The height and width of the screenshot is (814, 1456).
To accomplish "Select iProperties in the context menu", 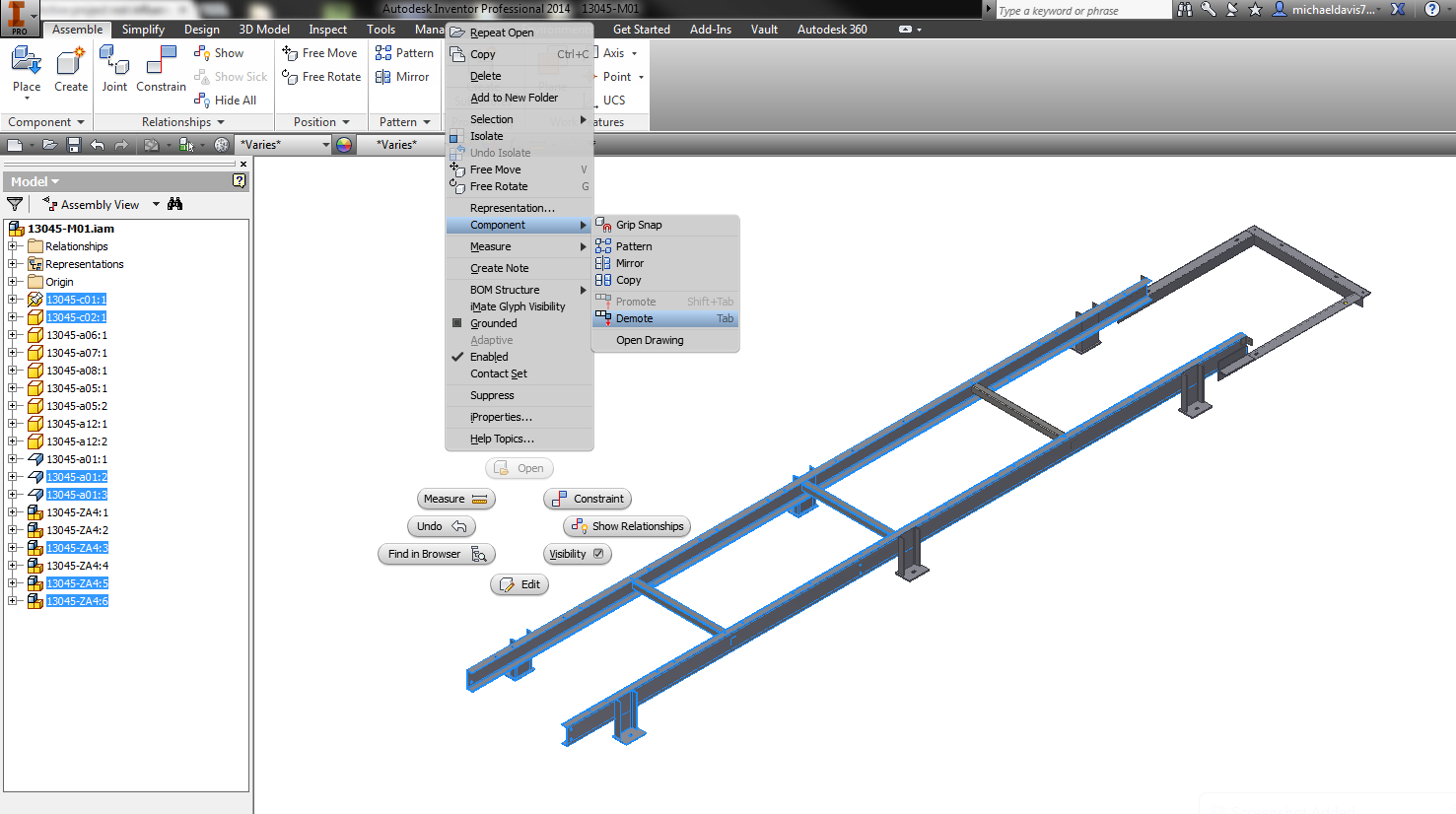I will pos(520,417).
